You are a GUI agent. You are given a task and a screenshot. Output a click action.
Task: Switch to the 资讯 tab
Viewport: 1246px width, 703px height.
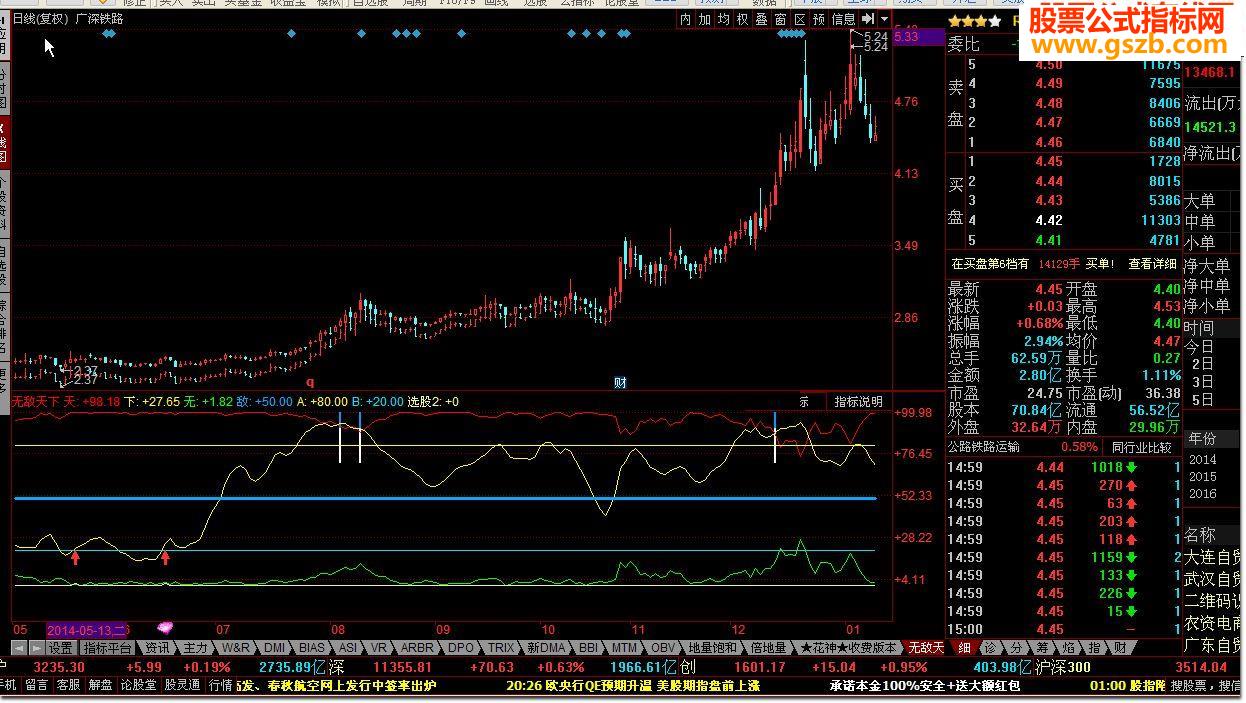[158, 648]
